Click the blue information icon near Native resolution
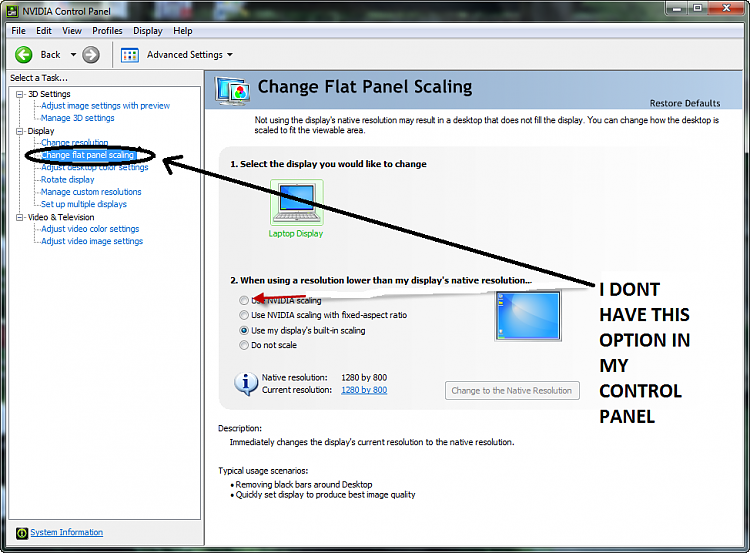Viewport: 750px width, 553px height. coord(246,384)
